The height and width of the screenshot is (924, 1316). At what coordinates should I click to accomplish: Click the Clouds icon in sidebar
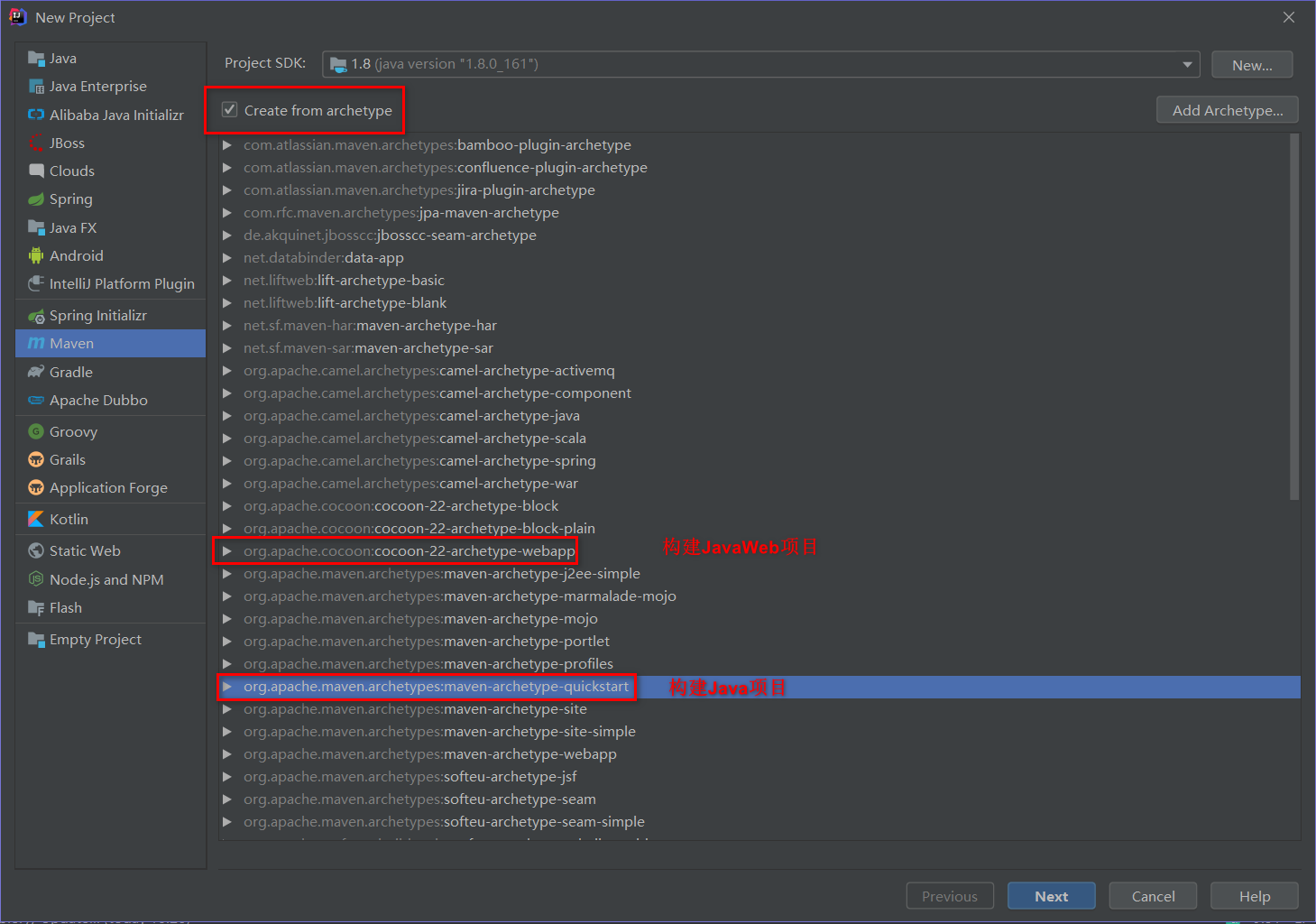[x=36, y=171]
